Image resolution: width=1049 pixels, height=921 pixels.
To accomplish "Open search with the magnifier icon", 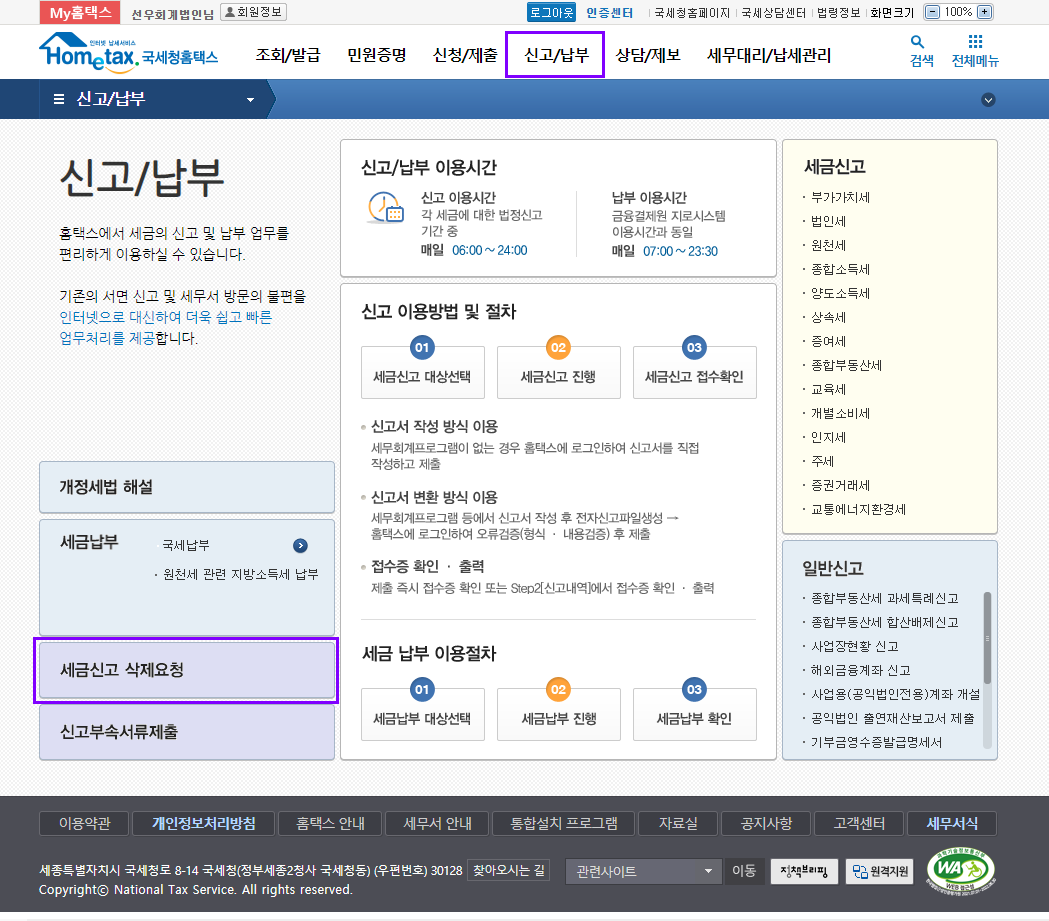I will point(918,43).
